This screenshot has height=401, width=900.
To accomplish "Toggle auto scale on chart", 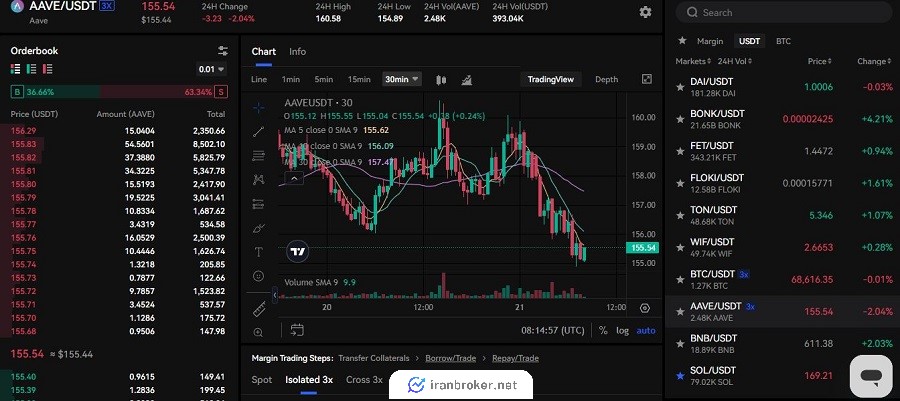I will pyautogui.click(x=646, y=330).
